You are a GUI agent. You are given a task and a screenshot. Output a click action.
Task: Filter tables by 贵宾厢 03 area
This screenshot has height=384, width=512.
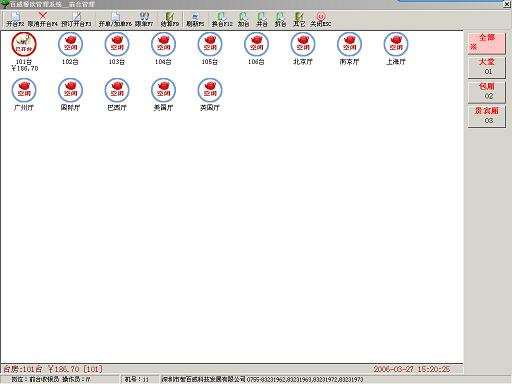tap(487, 116)
